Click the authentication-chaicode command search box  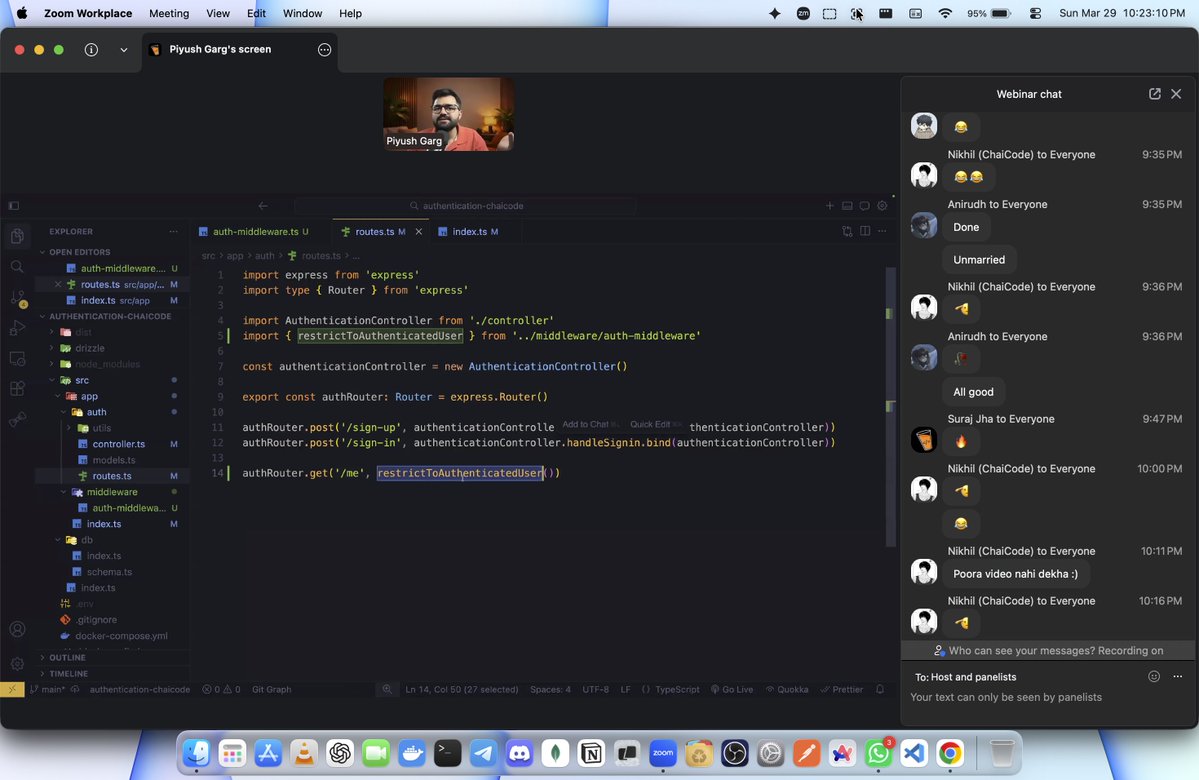tap(466, 206)
